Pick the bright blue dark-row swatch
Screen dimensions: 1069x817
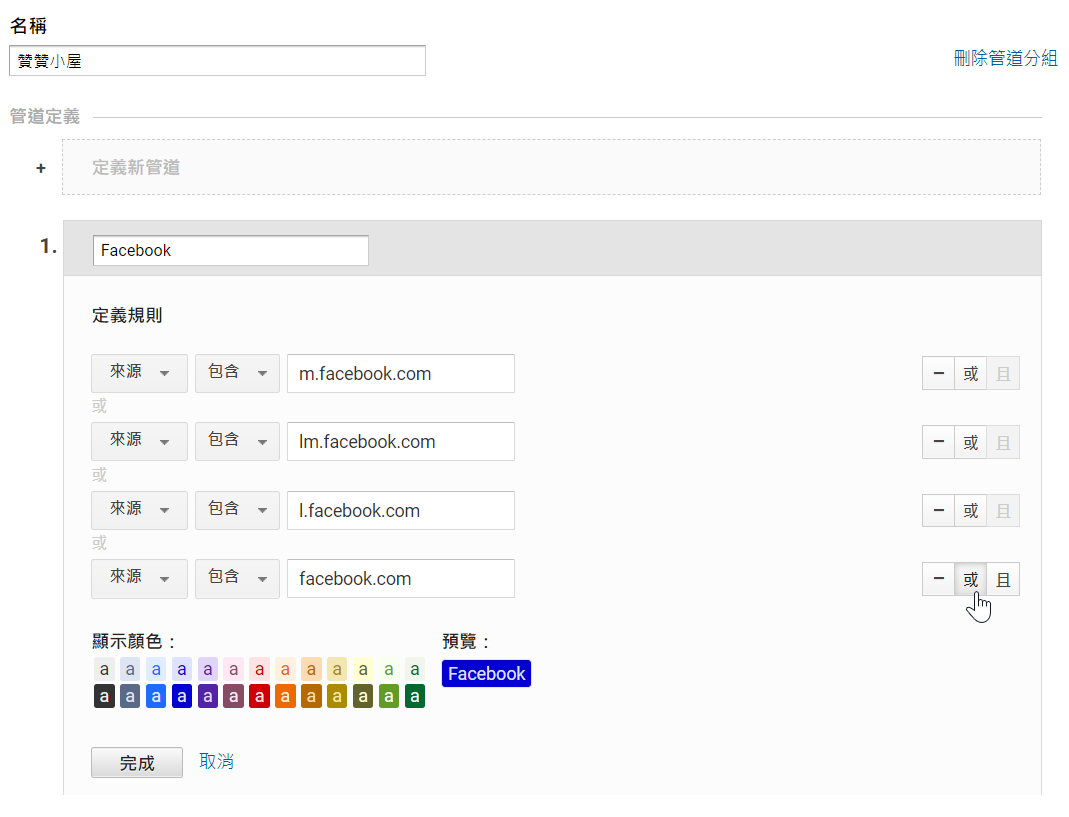pos(156,696)
